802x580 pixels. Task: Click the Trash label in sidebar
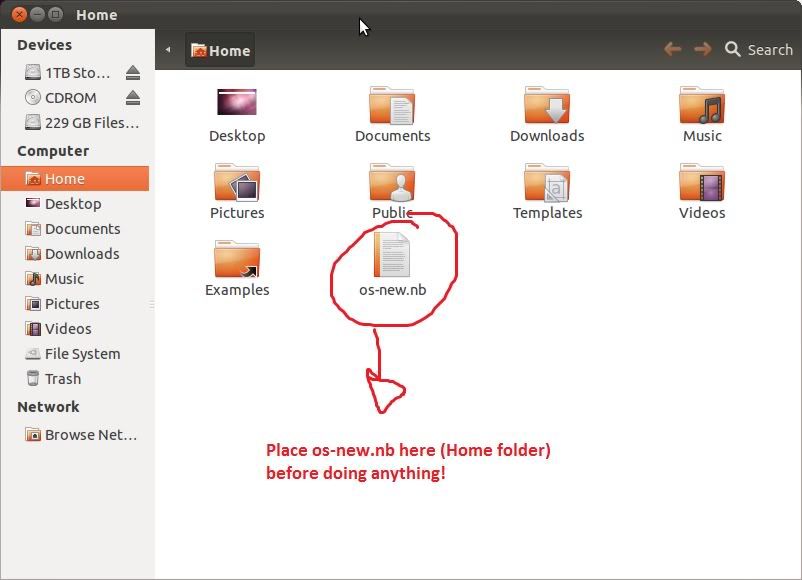tap(63, 378)
